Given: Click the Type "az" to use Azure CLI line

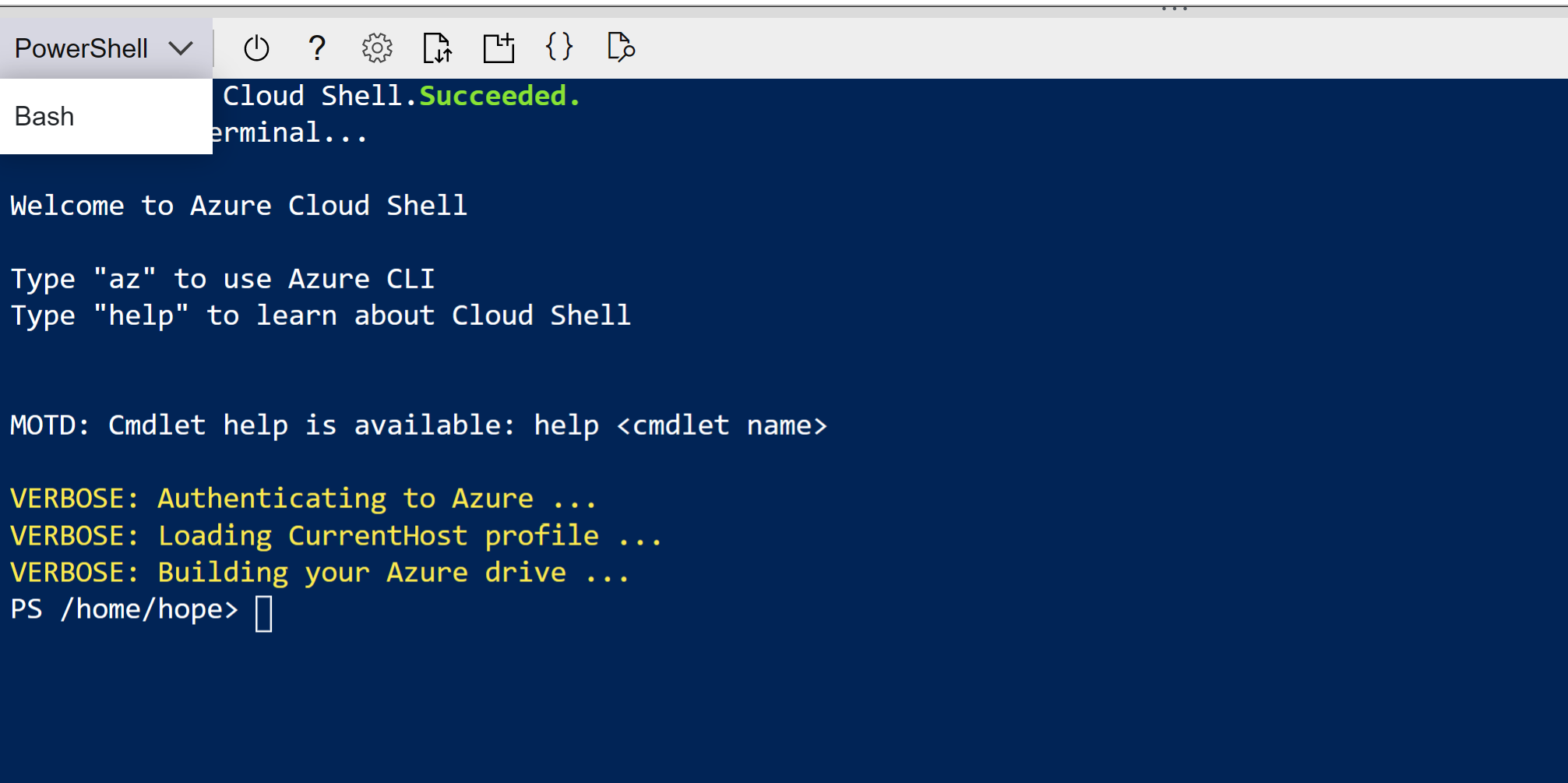Looking at the screenshot, I should pyautogui.click(x=223, y=279).
